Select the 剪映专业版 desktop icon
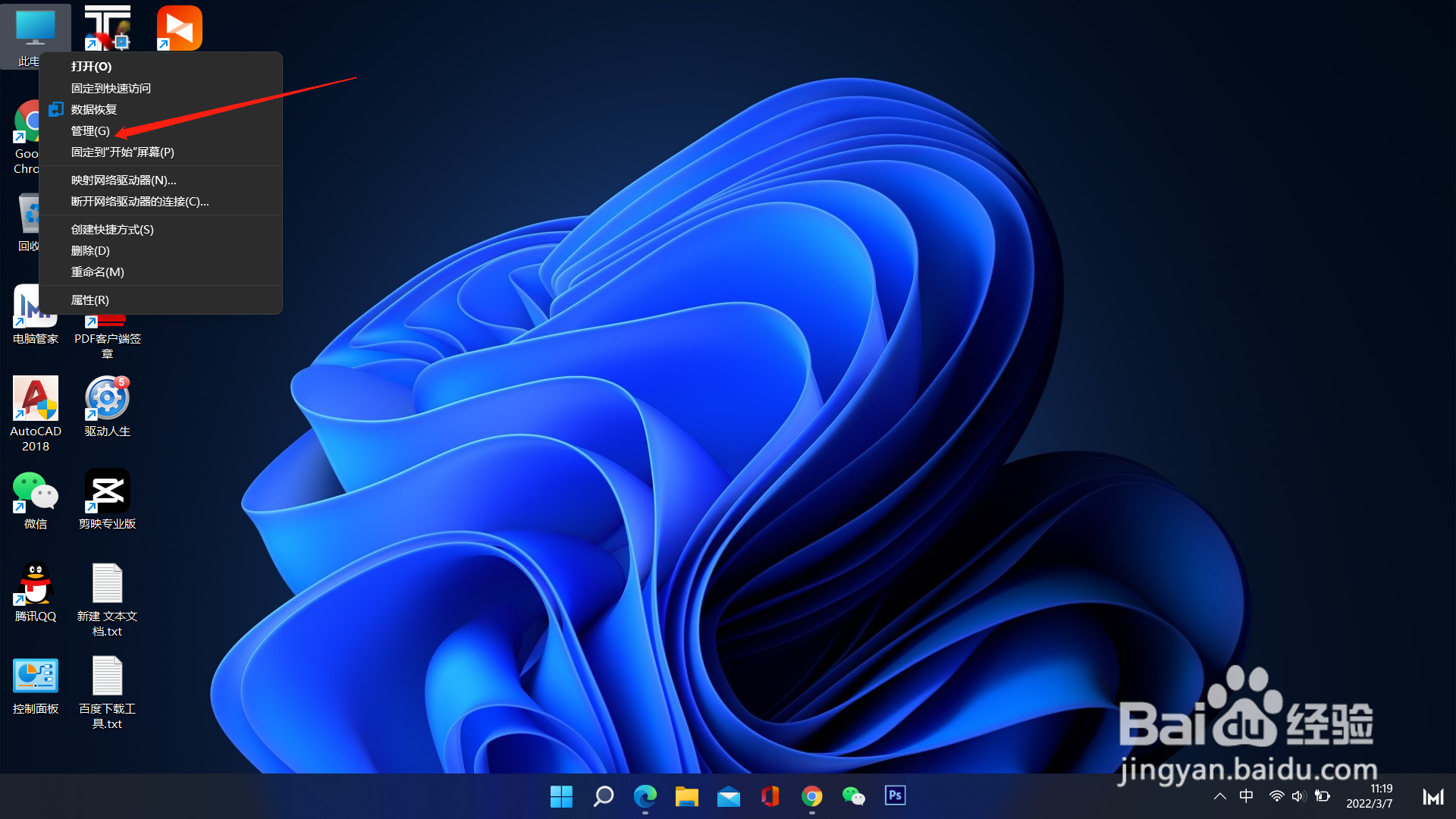 [x=108, y=499]
